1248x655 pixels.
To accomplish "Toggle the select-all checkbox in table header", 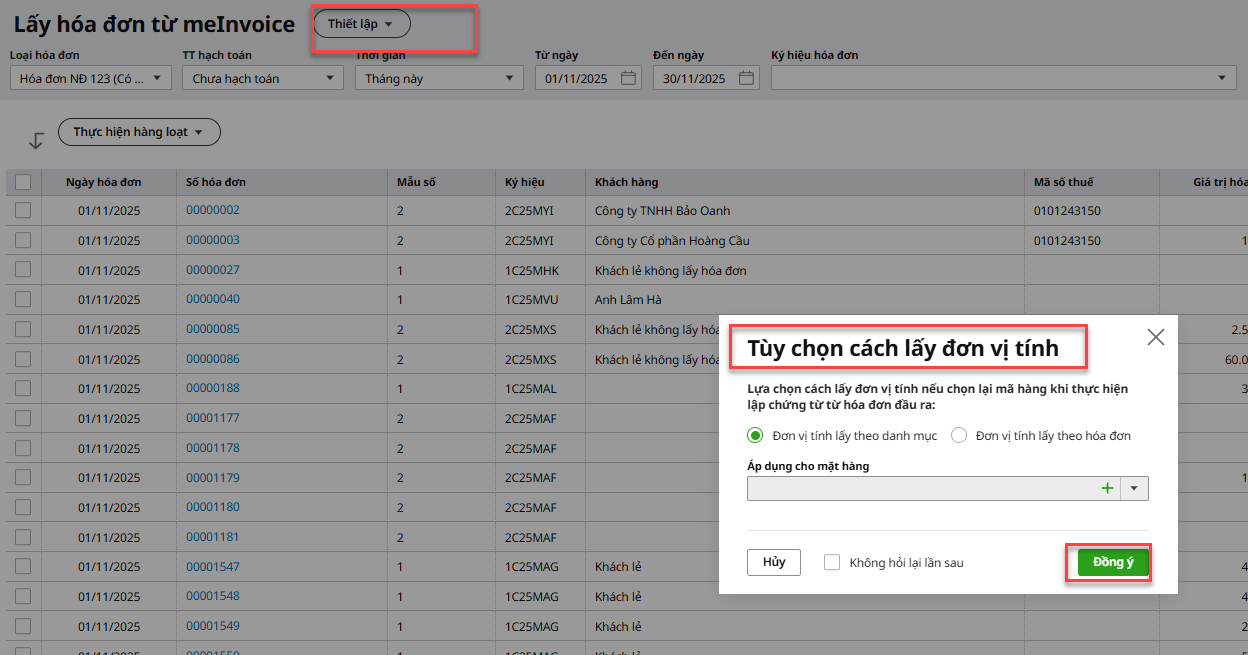I will [x=23, y=182].
